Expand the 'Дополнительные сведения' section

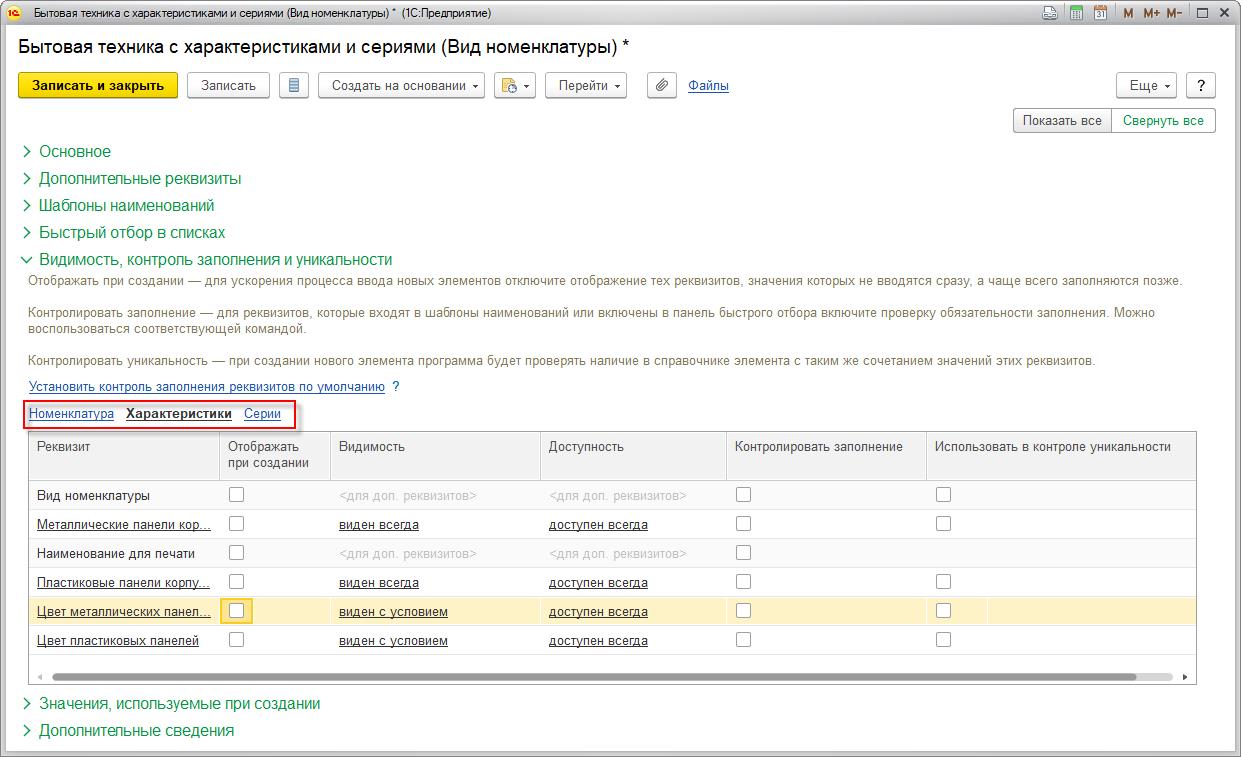[x=136, y=731]
